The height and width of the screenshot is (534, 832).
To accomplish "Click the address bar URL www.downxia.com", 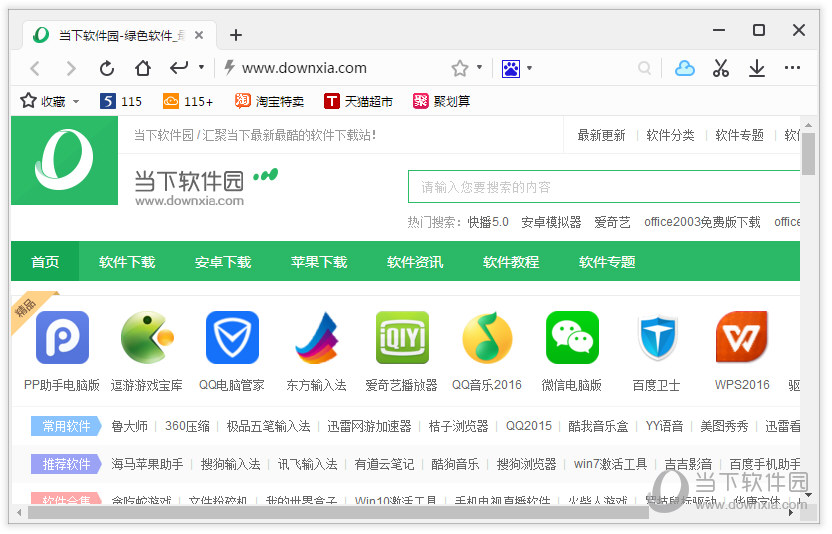I will coord(304,68).
